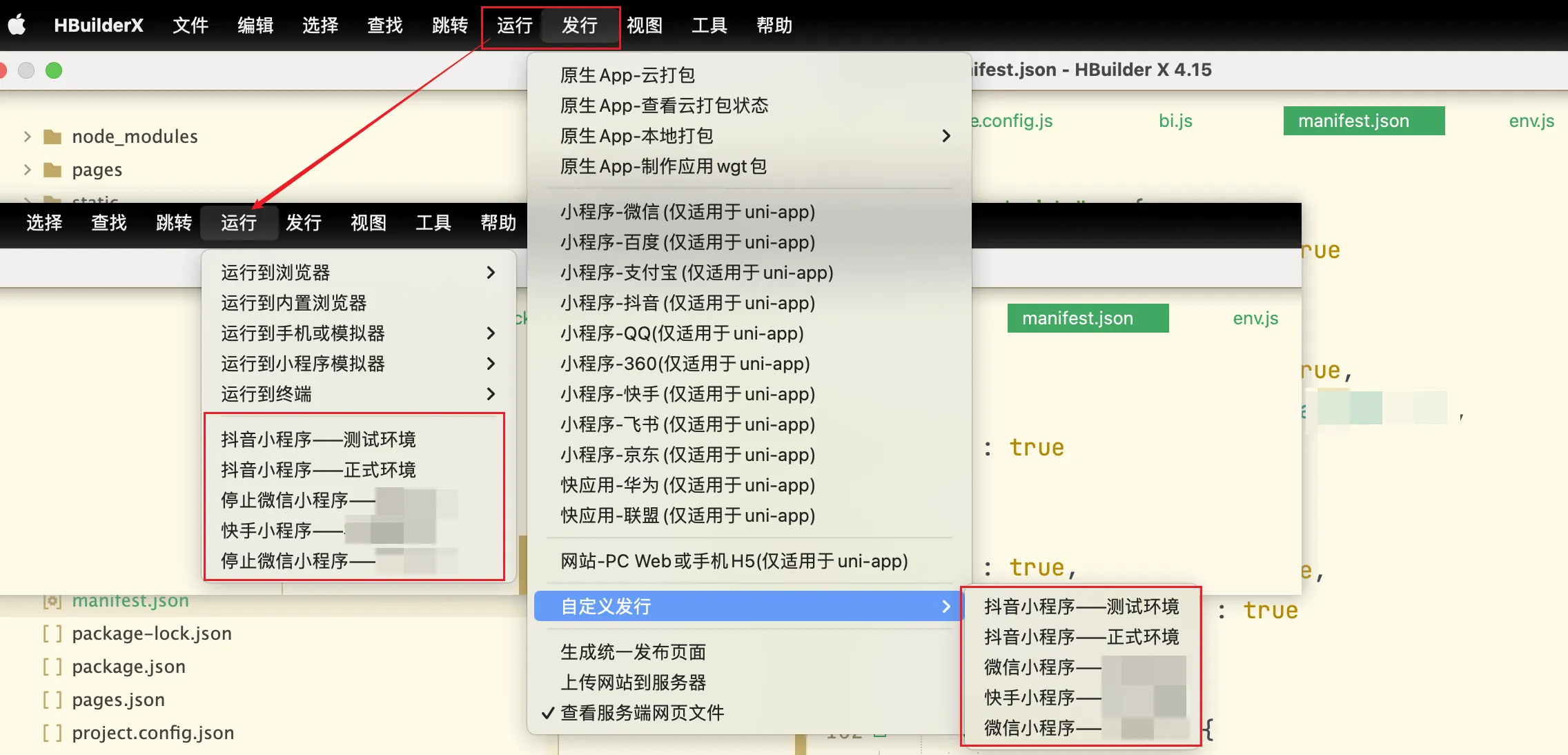The height and width of the screenshot is (755, 1568).
Task: Switch to the bi.js editor tab
Action: (1175, 121)
